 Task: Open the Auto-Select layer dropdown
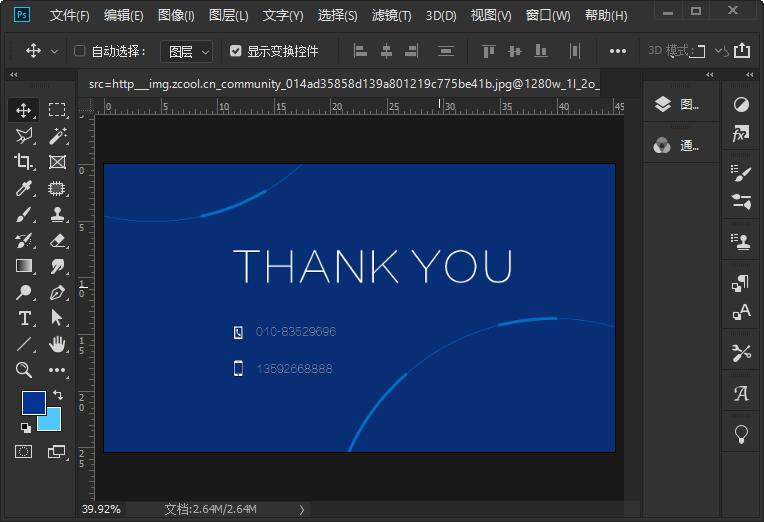[187, 51]
